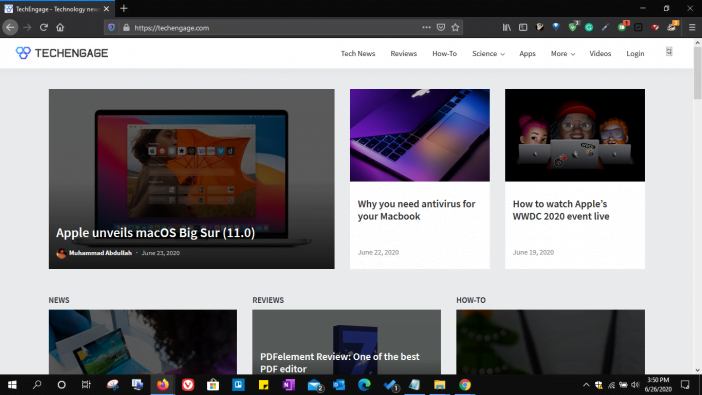The image size is (702, 395).
Task: Click the purple MacBook keyboard thumbnail
Action: [419, 135]
